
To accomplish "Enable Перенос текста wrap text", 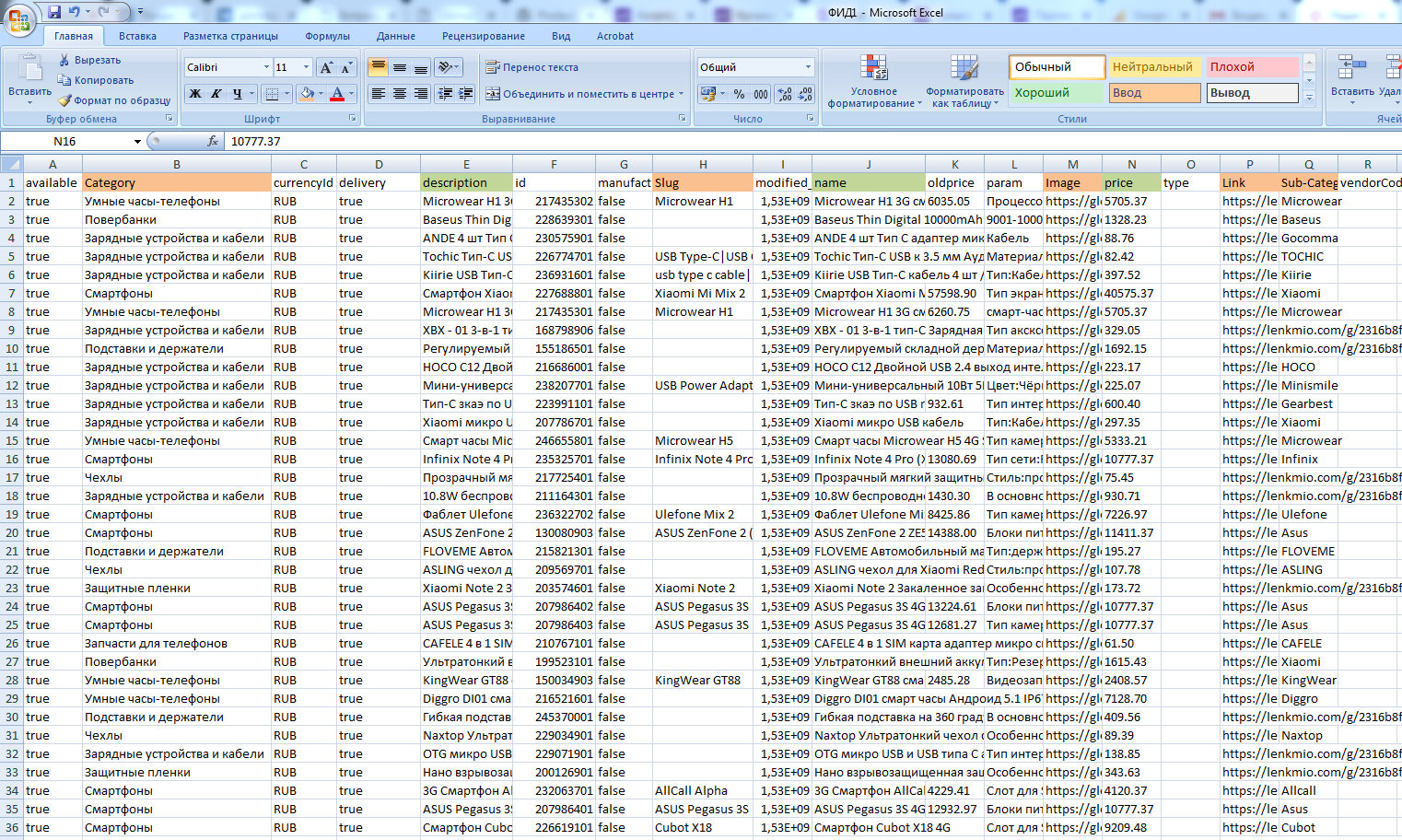I will coord(532,67).
